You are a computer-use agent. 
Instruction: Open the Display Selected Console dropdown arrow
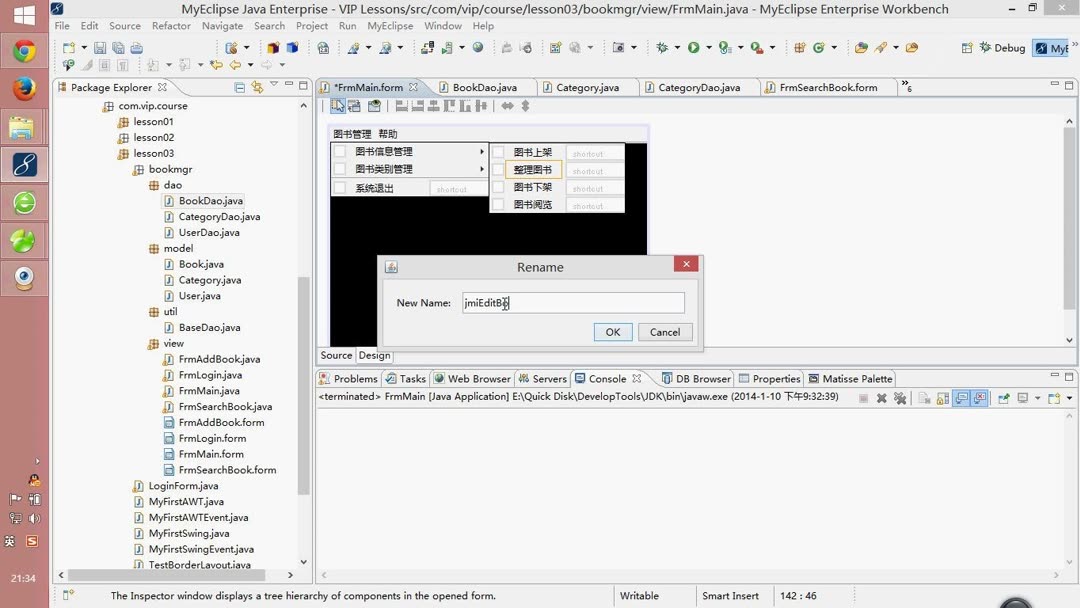[x=1037, y=397]
